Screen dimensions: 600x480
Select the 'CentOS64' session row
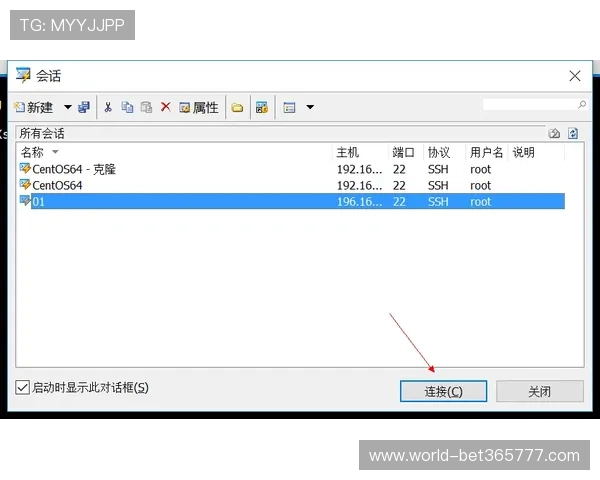coord(292,186)
